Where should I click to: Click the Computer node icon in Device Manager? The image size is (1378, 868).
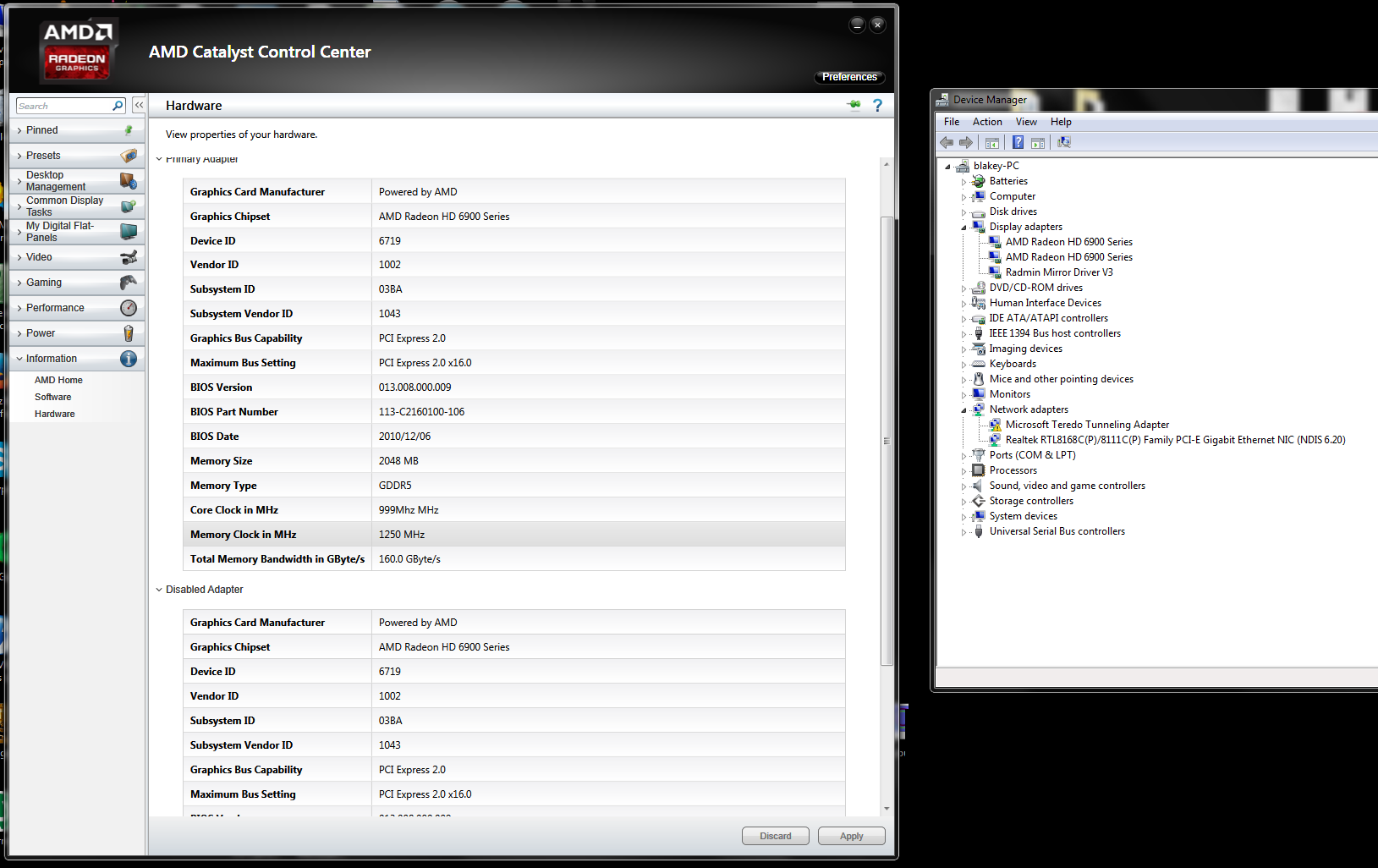click(x=979, y=196)
